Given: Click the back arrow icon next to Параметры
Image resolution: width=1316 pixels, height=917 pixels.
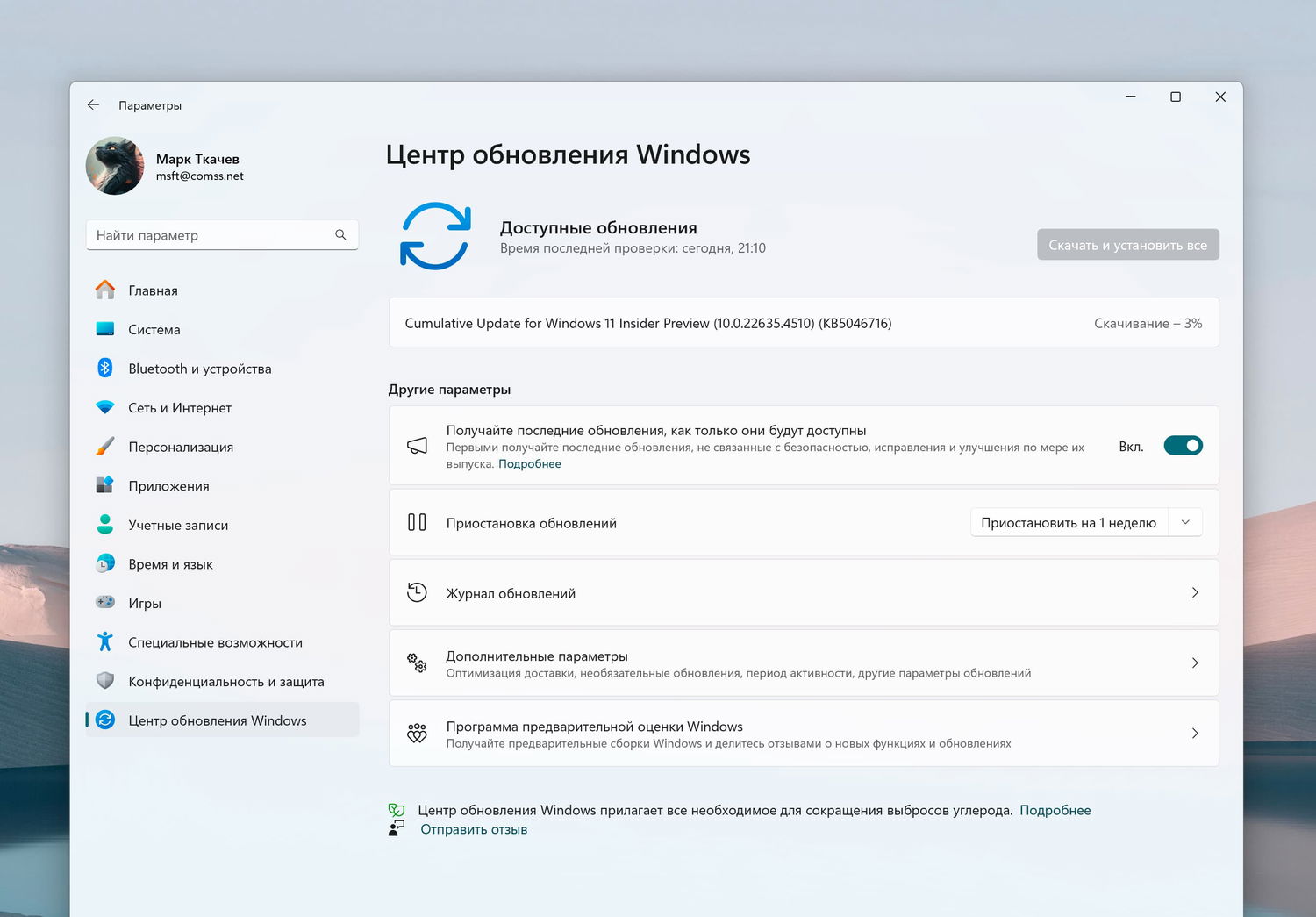Looking at the screenshot, I should point(93,104).
